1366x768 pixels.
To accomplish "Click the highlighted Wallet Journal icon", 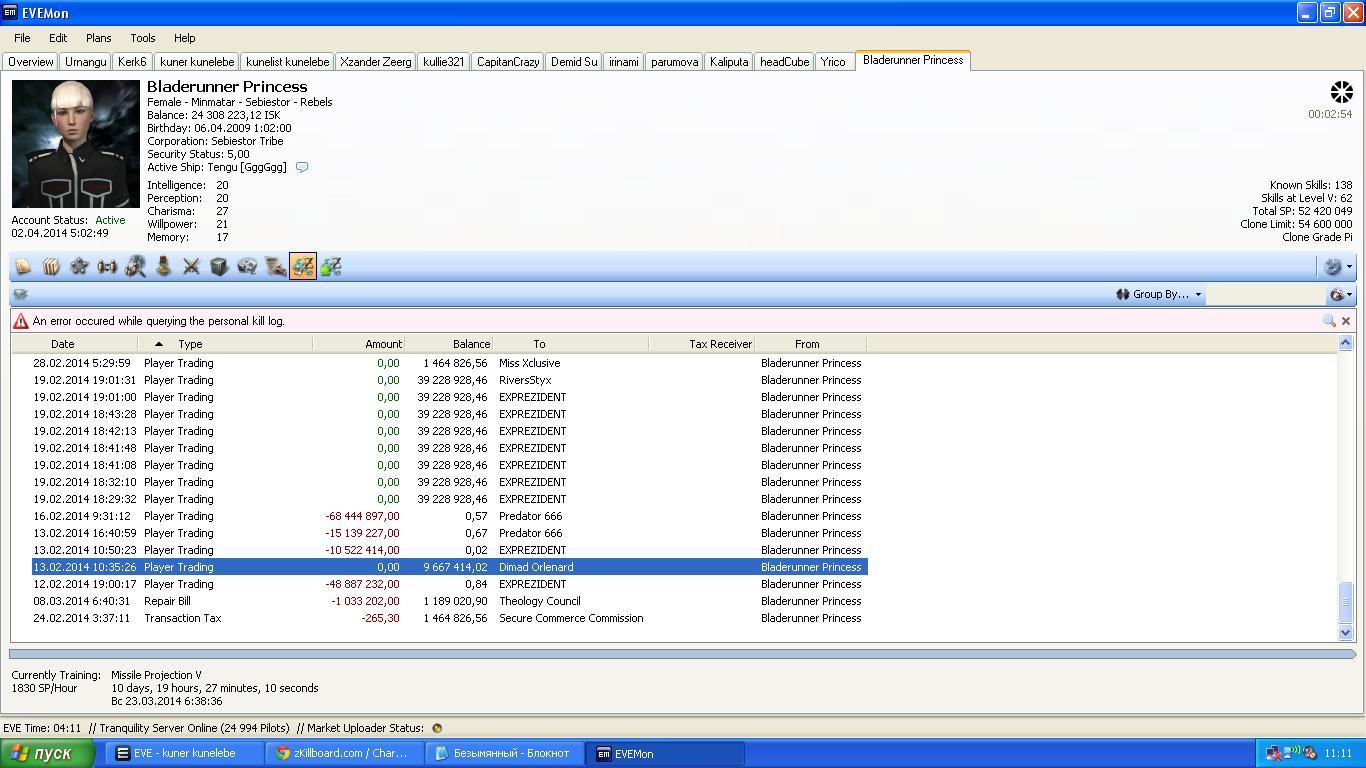I will pyautogui.click(x=303, y=267).
